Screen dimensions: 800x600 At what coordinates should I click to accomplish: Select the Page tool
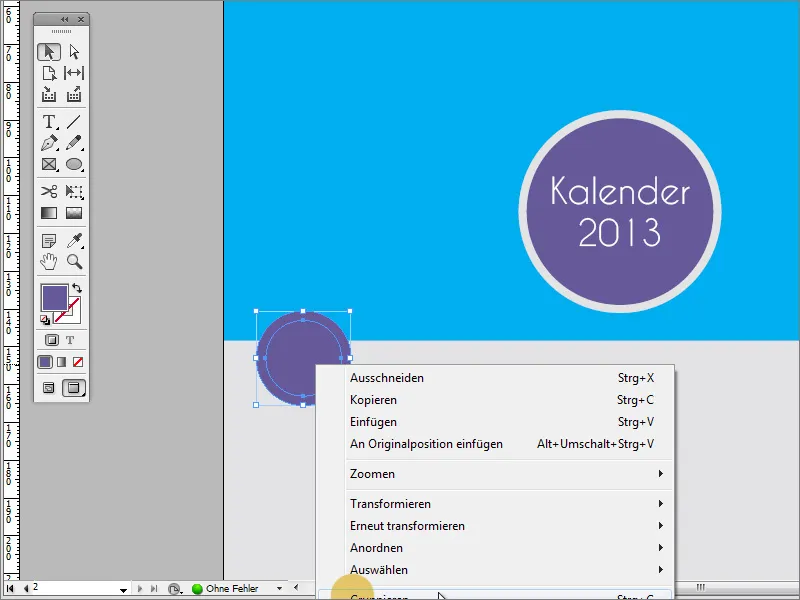[49, 73]
